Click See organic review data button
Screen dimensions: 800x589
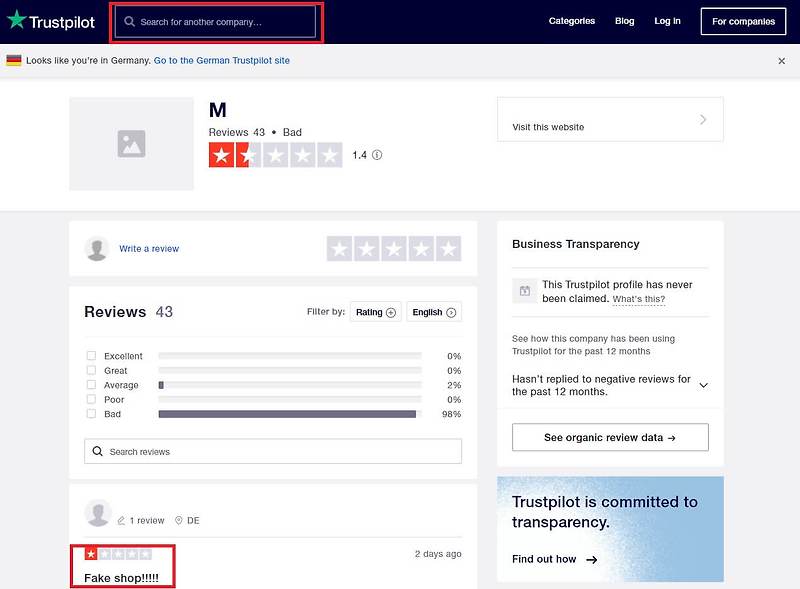(610, 437)
